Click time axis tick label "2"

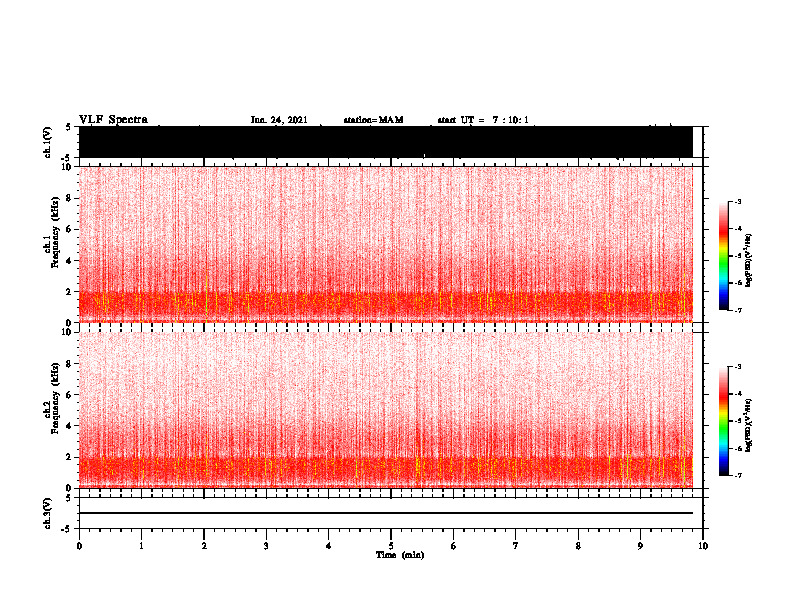[204, 546]
